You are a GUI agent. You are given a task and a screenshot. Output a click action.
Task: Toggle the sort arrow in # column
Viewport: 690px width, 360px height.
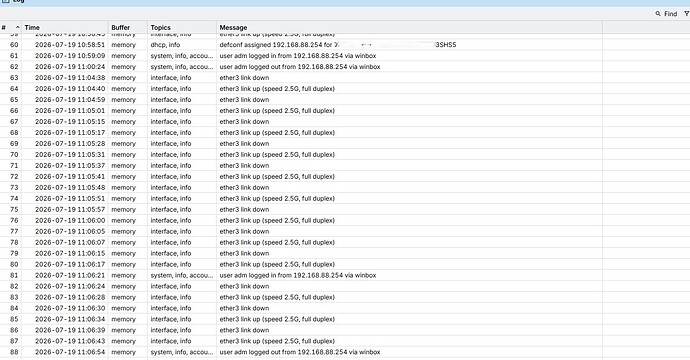(x=18, y=27)
